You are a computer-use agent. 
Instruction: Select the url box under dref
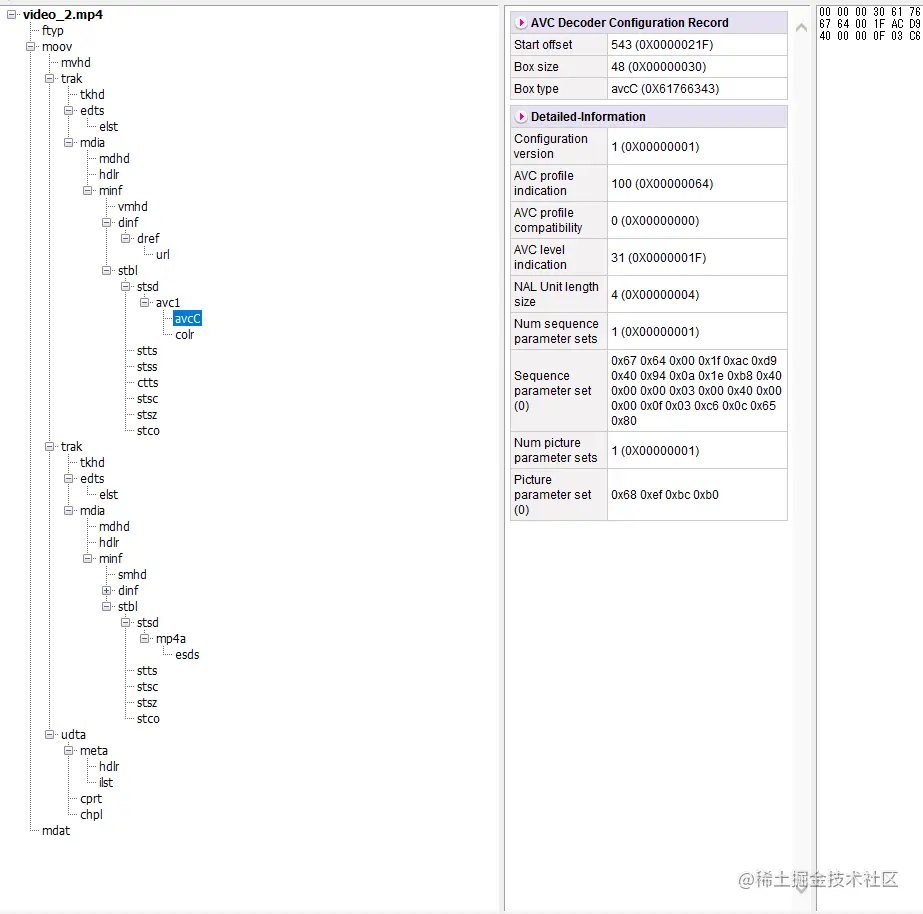pos(162,254)
